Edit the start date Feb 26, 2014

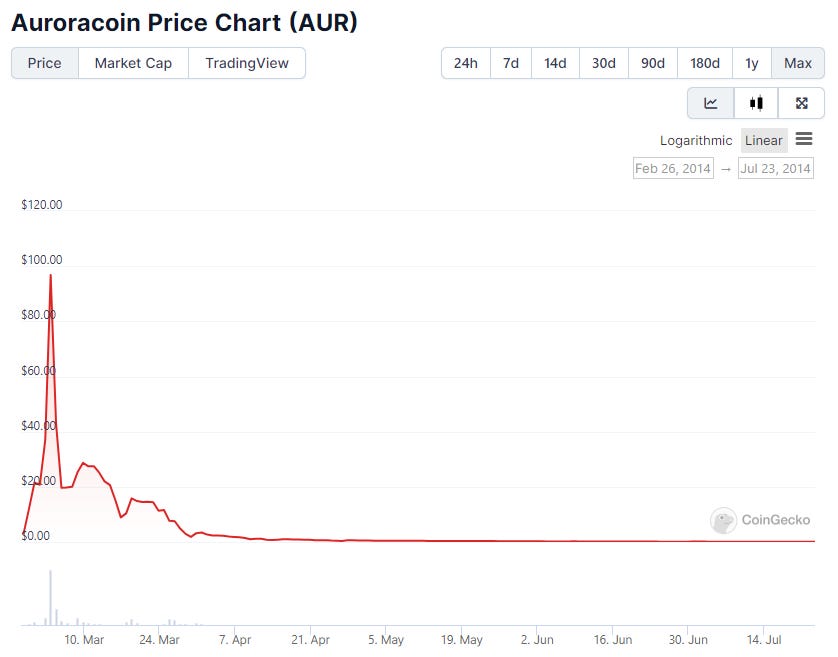[673, 168]
